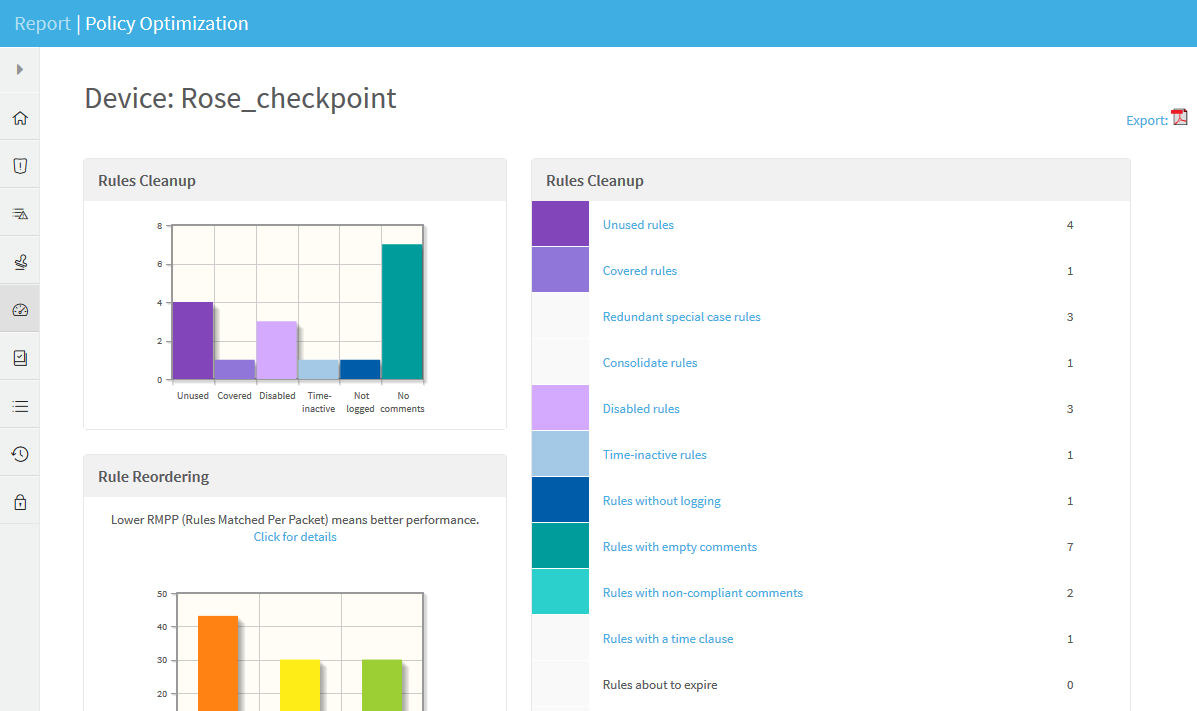This screenshot has height=711, width=1197.
Task: Open the history clock icon in sidebar
Action: [20, 454]
